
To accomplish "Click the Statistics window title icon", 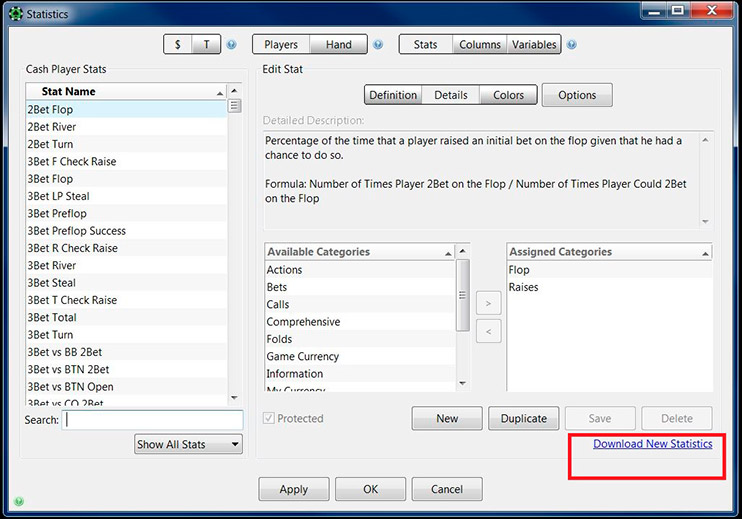I will (x=13, y=14).
